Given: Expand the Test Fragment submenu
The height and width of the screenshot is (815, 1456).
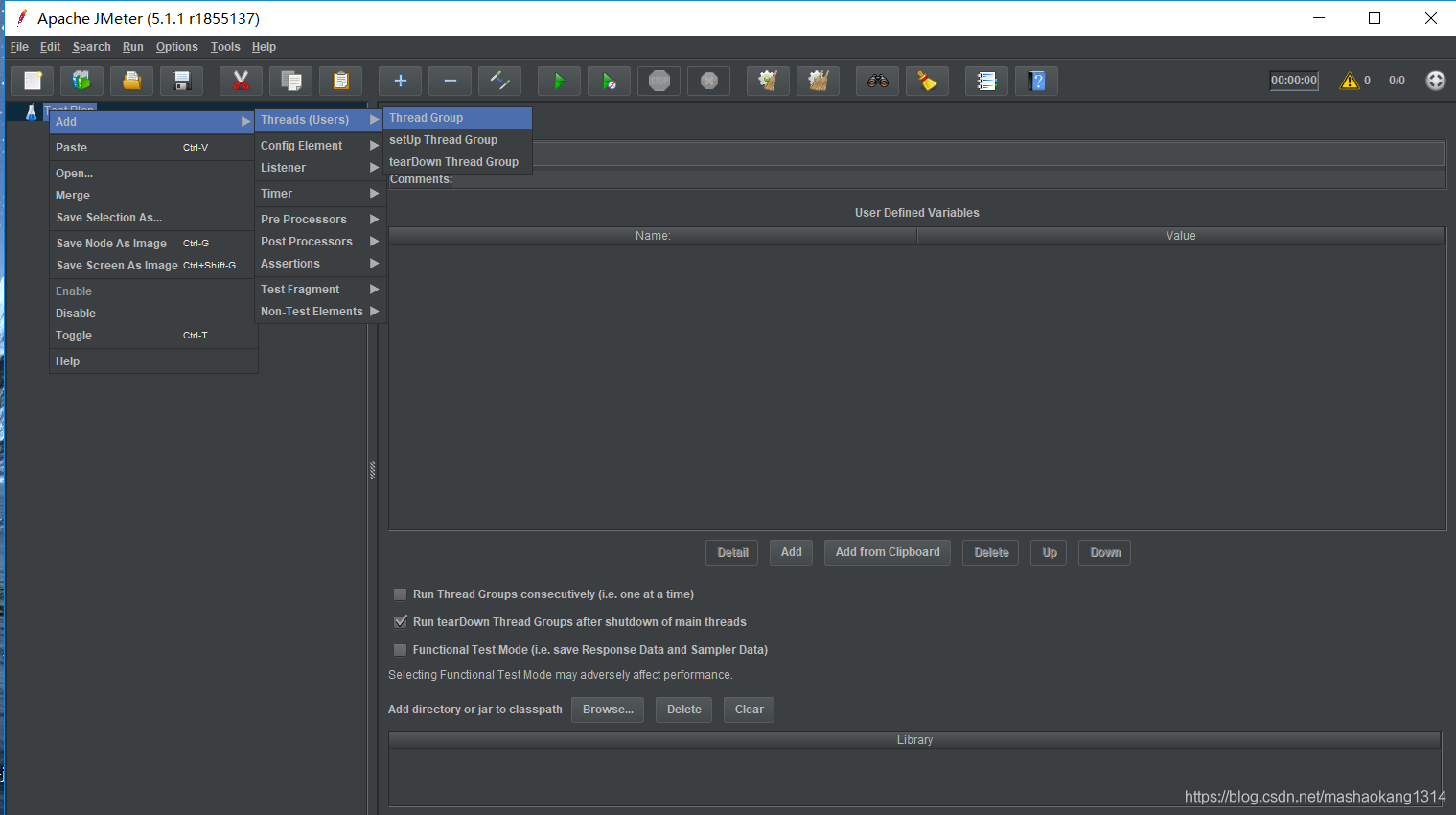Looking at the screenshot, I should 320,290.
